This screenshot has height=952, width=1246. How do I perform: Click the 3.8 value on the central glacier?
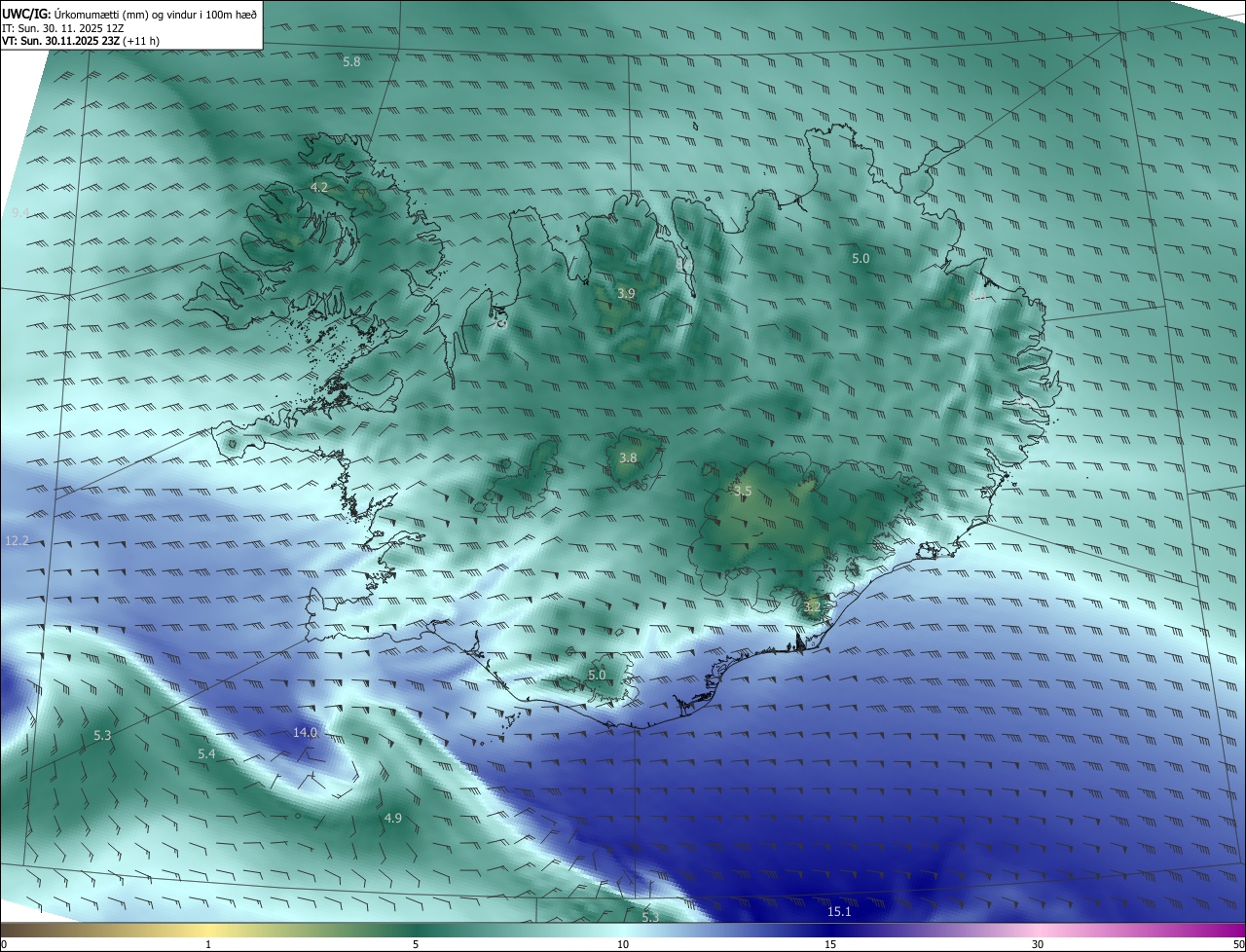point(628,458)
